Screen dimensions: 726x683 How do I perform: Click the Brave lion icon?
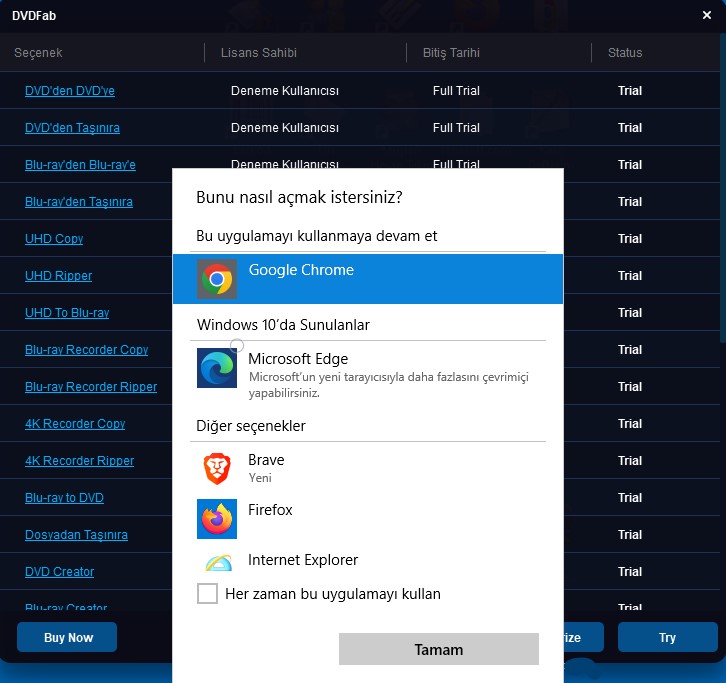pyautogui.click(x=217, y=469)
